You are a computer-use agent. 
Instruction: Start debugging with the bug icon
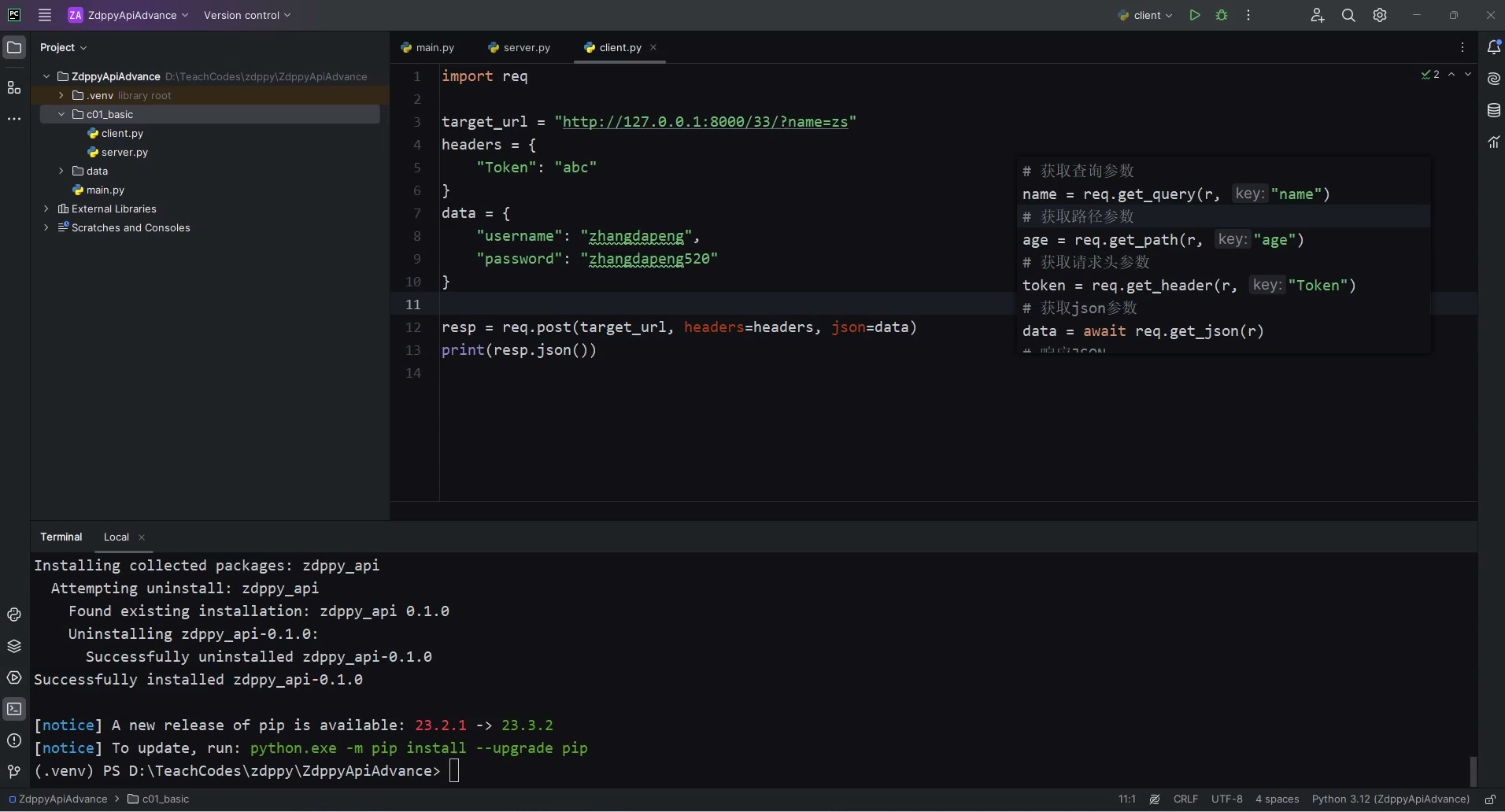click(x=1221, y=15)
